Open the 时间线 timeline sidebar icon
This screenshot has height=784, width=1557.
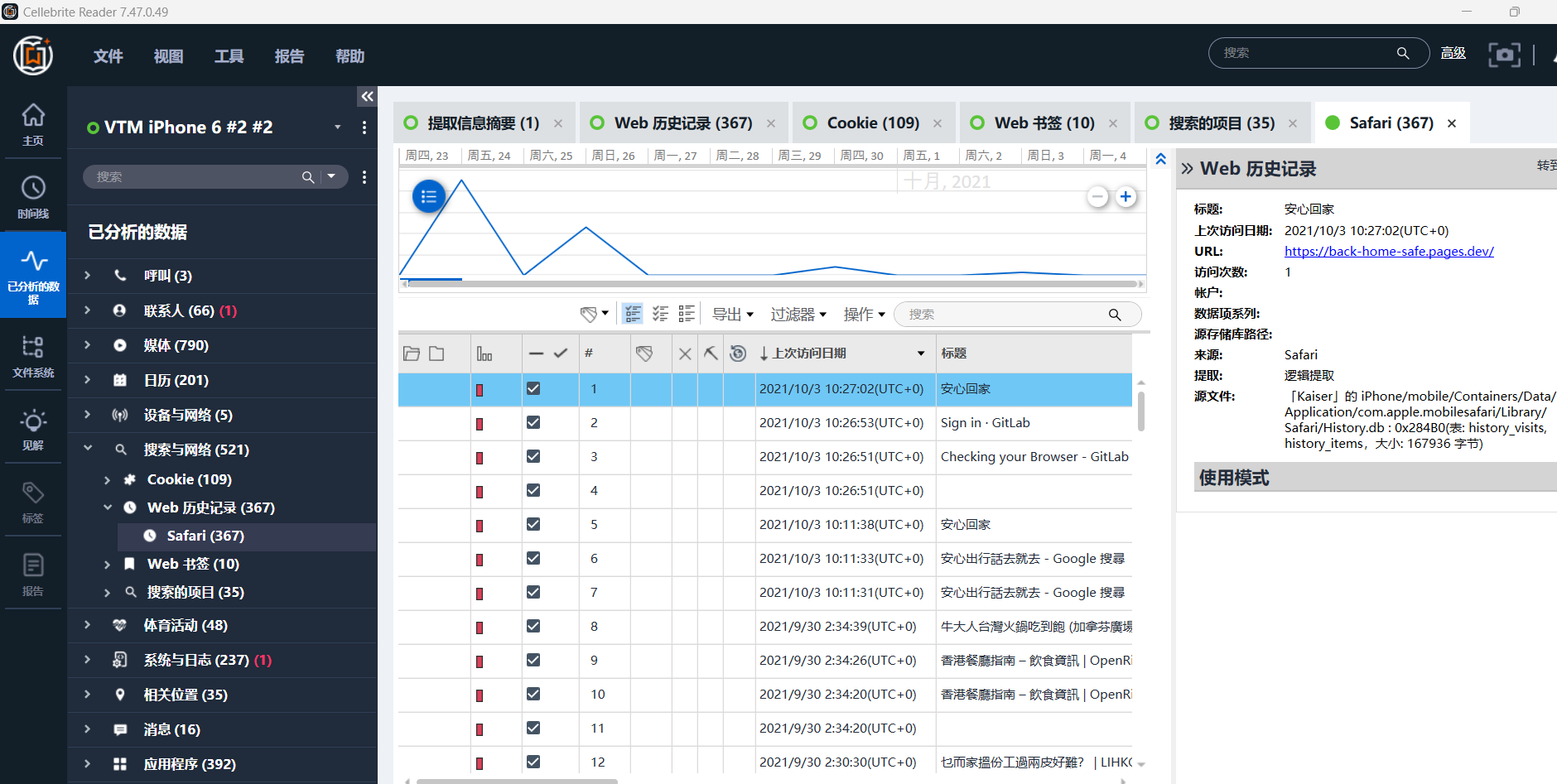coord(33,197)
